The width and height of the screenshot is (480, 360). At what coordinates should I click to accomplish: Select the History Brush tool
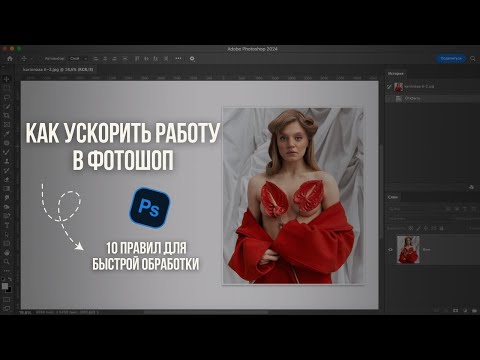point(6,170)
